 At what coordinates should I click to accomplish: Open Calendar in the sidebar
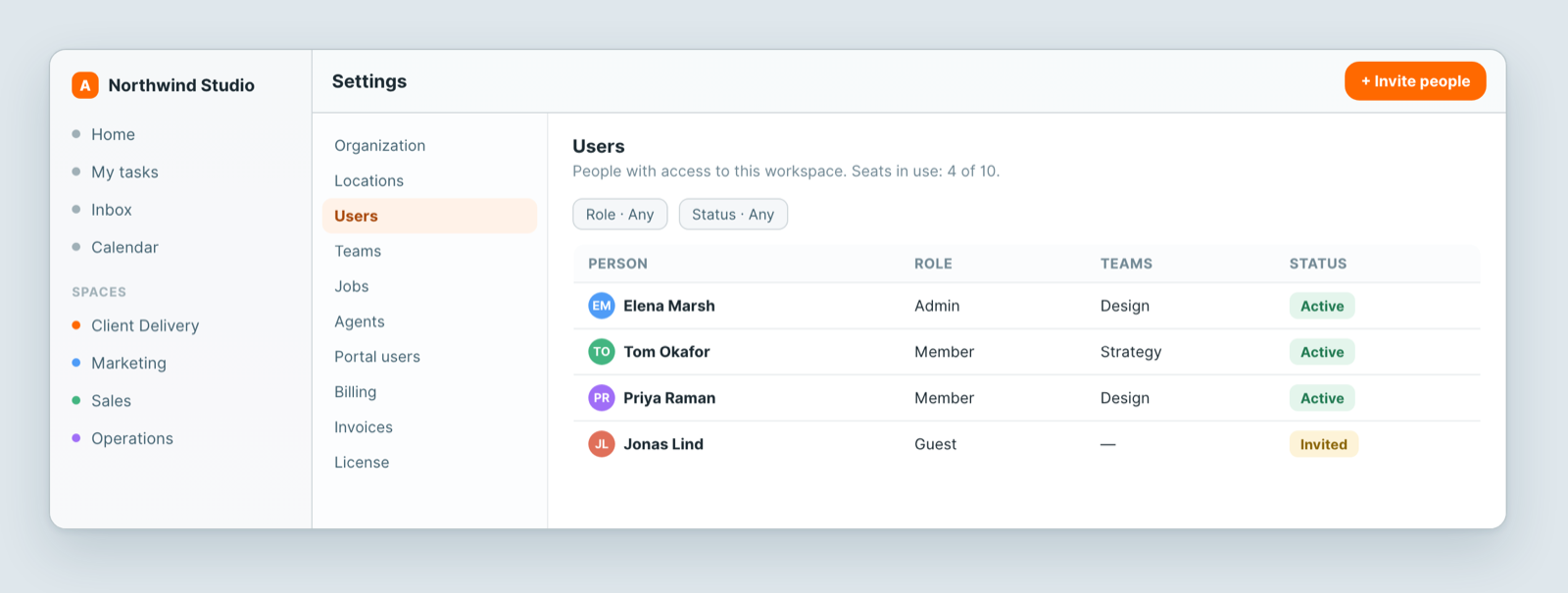(x=124, y=247)
